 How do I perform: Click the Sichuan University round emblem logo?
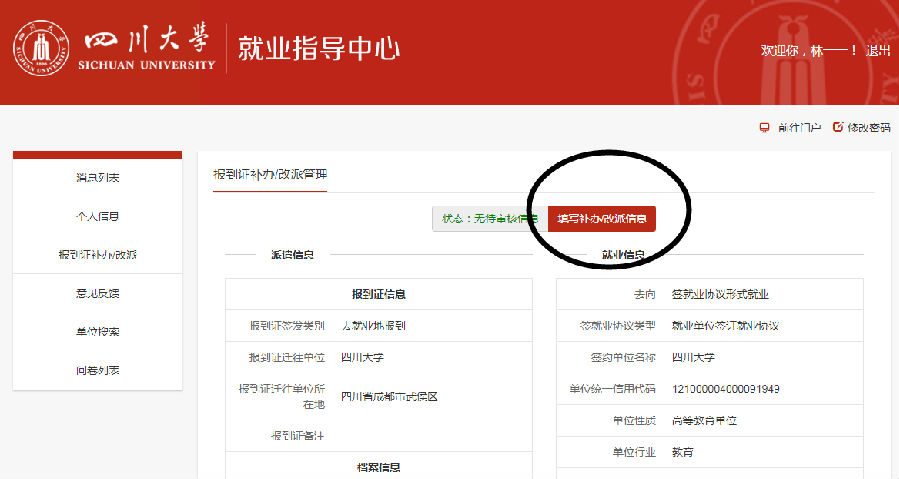(x=41, y=47)
